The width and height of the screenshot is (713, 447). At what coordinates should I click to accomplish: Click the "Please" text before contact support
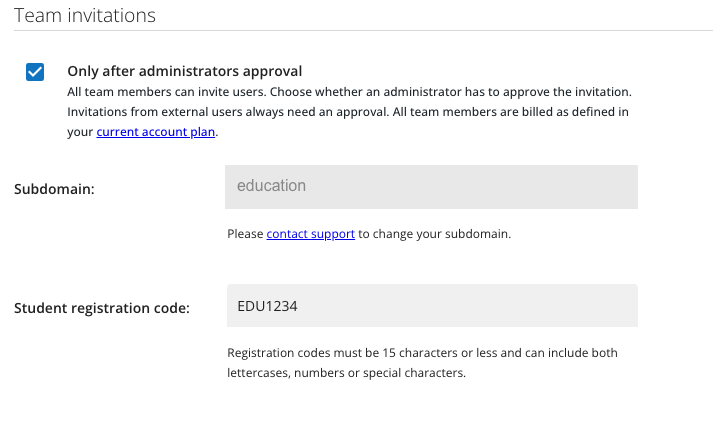point(245,234)
